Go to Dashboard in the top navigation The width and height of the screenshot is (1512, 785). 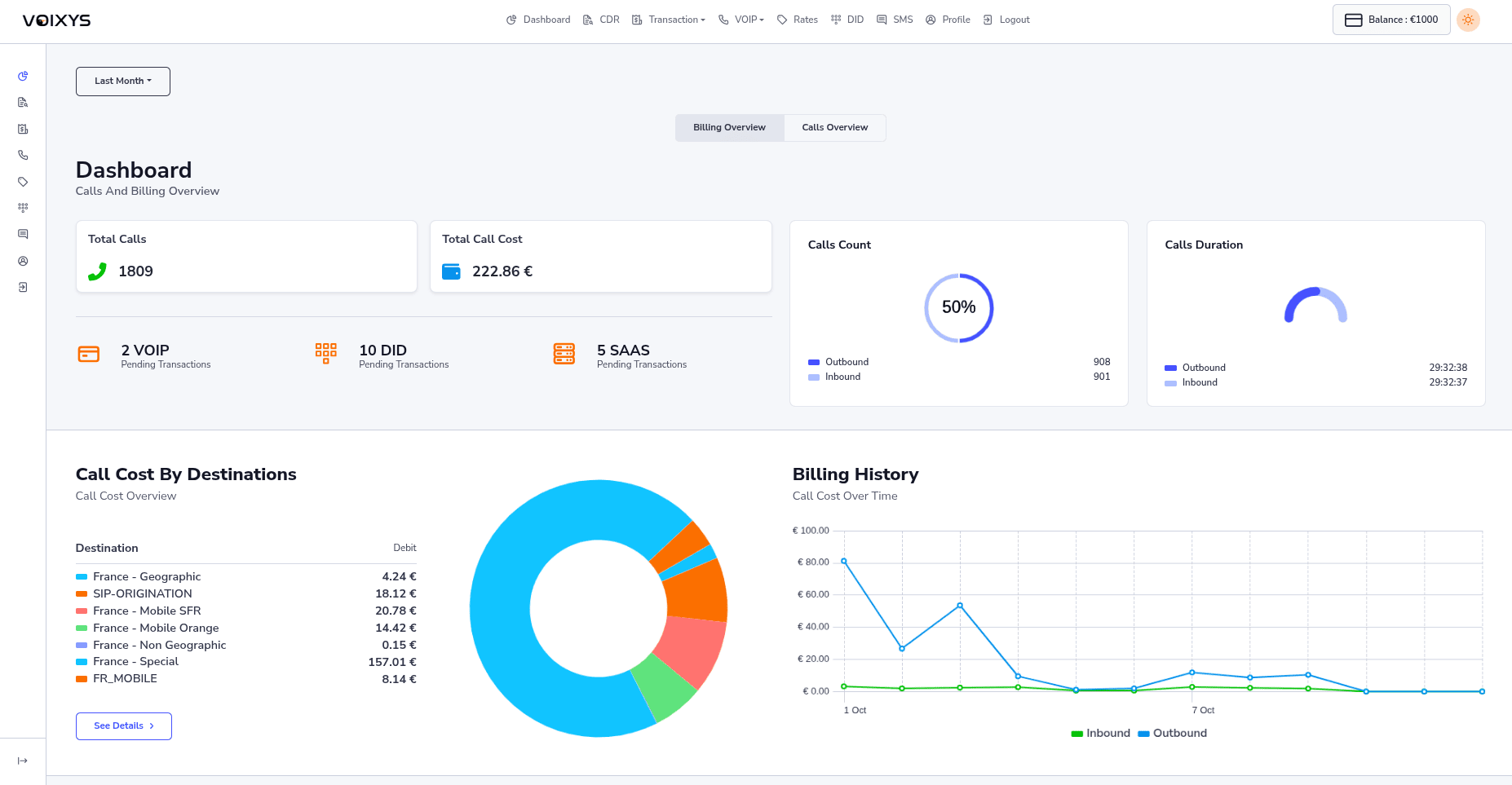(x=538, y=20)
